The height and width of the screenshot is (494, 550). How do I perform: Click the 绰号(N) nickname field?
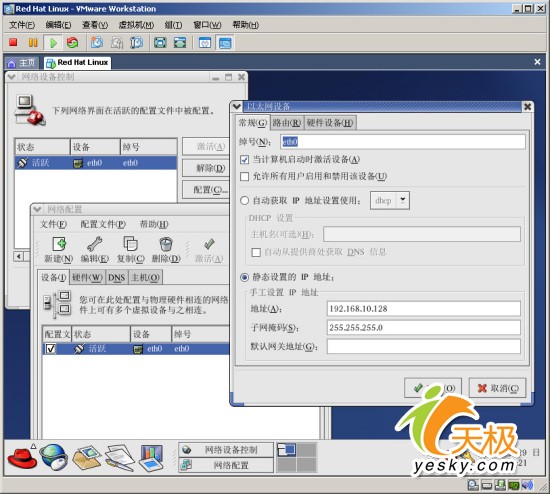tap(403, 142)
